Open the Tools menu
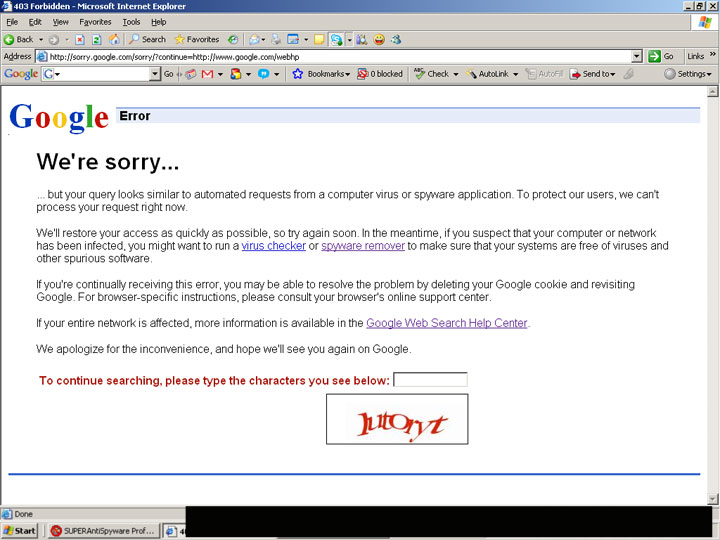Image resolution: width=720 pixels, height=540 pixels. 131,22
